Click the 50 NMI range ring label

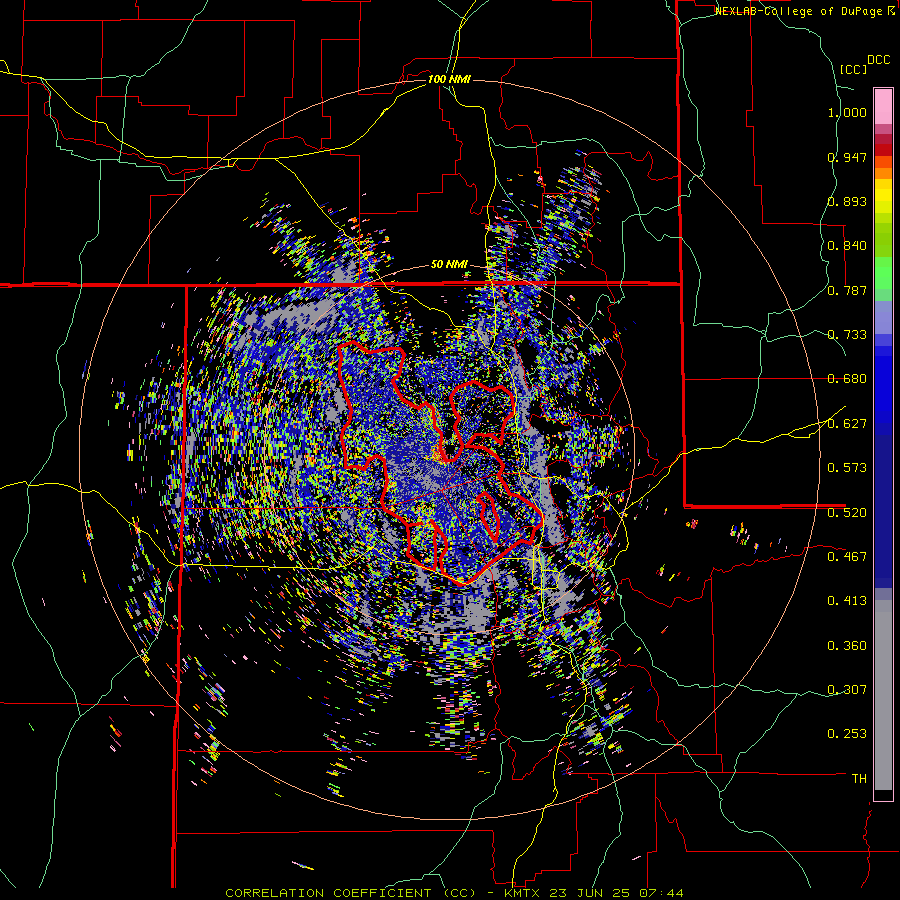pyautogui.click(x=449, y=264)
